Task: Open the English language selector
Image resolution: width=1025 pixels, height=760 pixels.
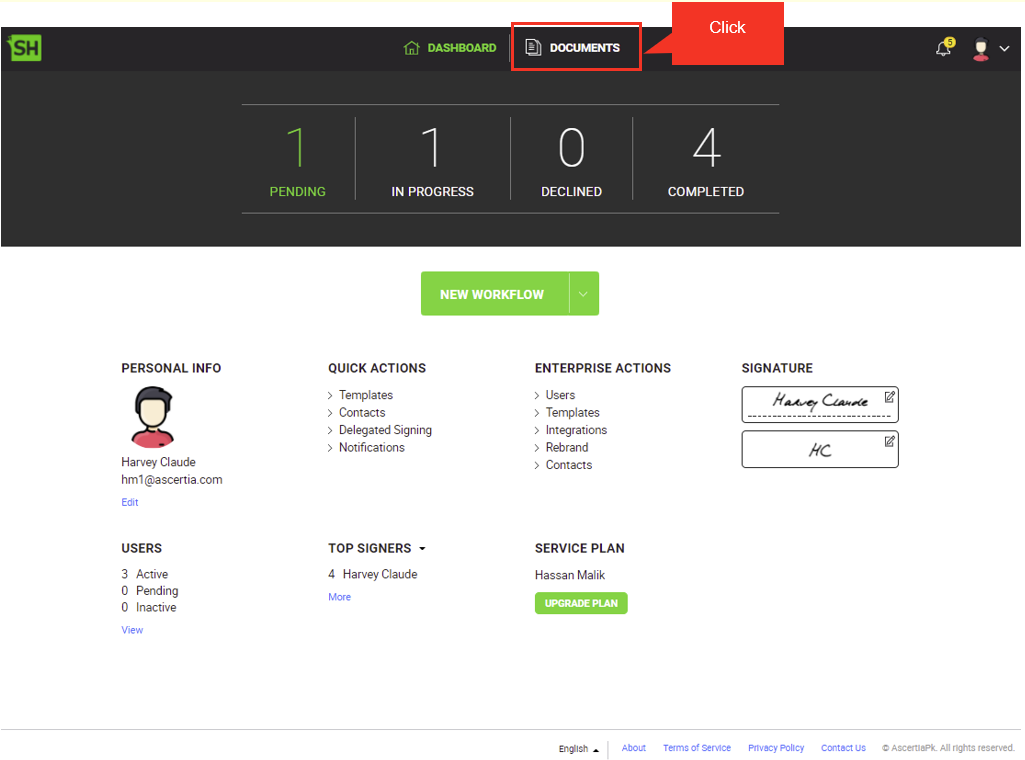Action: click(x=579, y=748)
